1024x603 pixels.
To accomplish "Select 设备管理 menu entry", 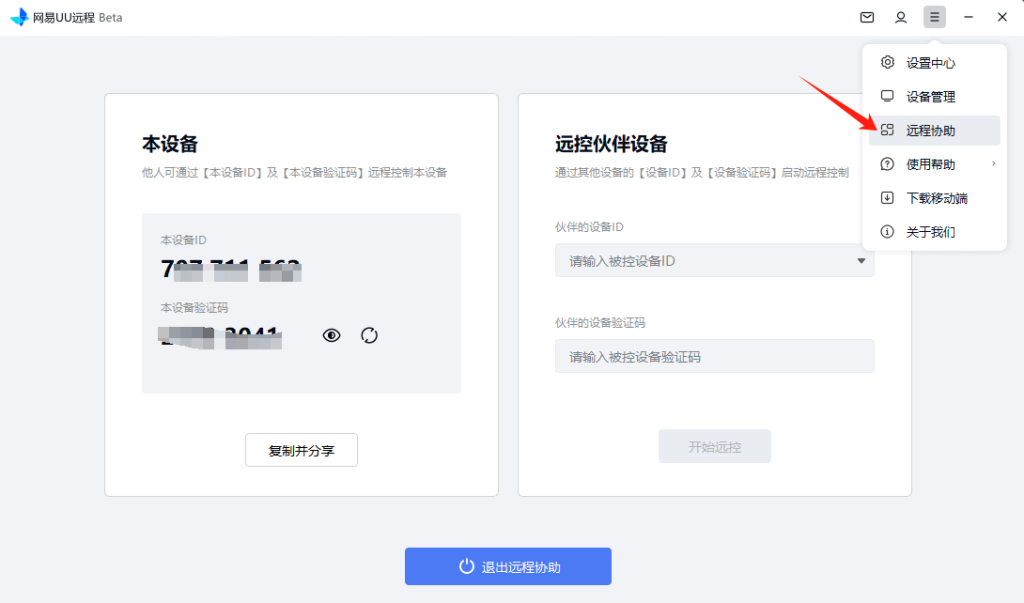I will (x=934, y=97).
